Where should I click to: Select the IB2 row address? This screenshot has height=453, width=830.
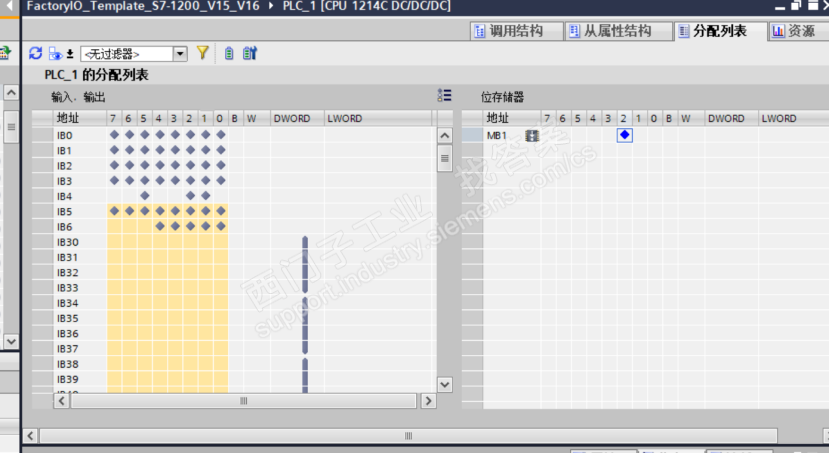point(65,166)
